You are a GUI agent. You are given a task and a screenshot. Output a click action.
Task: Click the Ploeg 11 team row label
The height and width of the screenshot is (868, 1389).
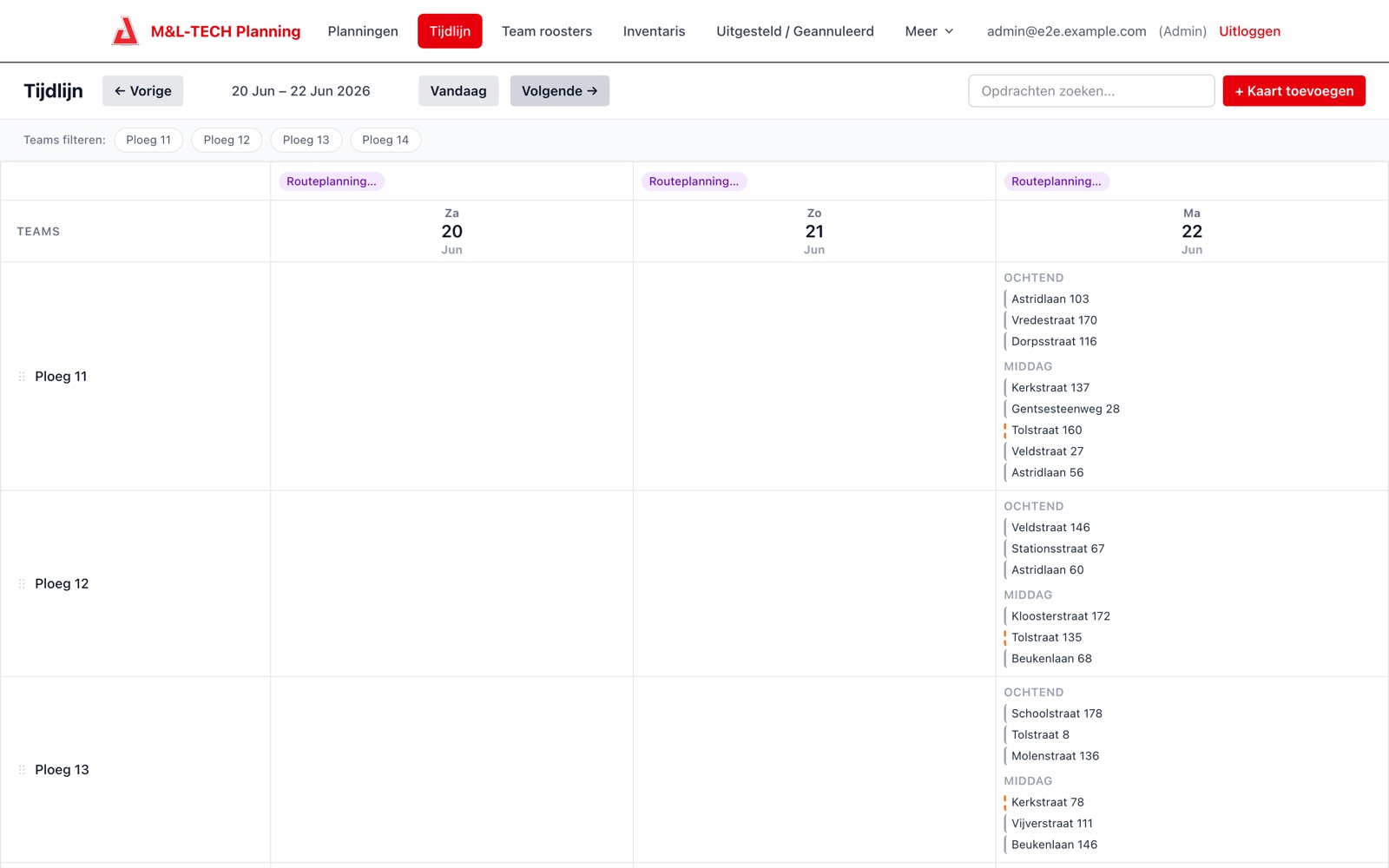pos(61,377)
